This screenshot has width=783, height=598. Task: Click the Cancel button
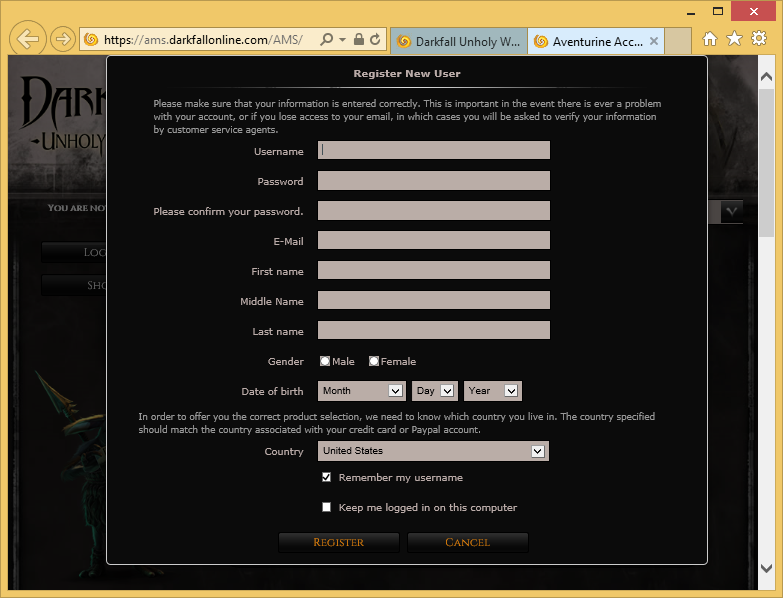coord(467,542)
